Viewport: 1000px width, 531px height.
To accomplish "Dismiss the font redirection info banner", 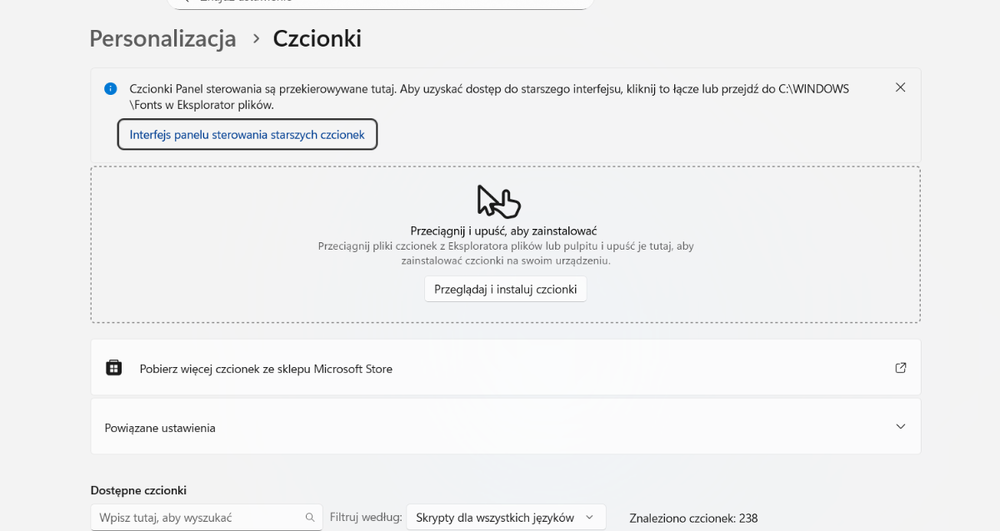I will click(900, 88).
